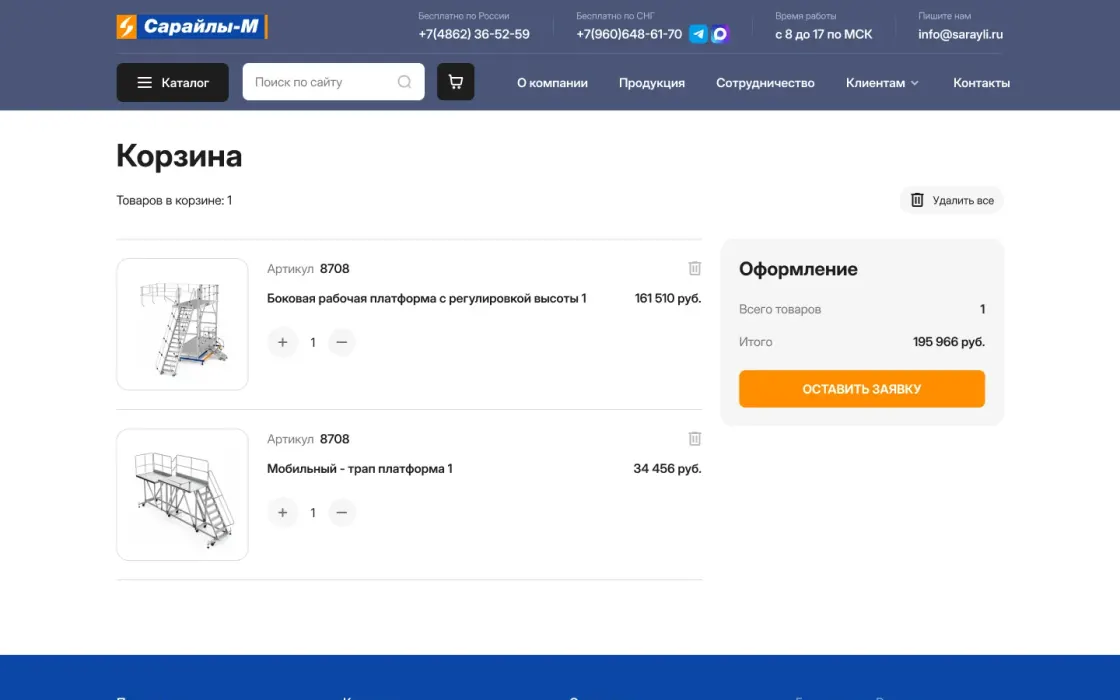Delete Боковая рабочая платформа item via trash icon

tap(694, 269)
